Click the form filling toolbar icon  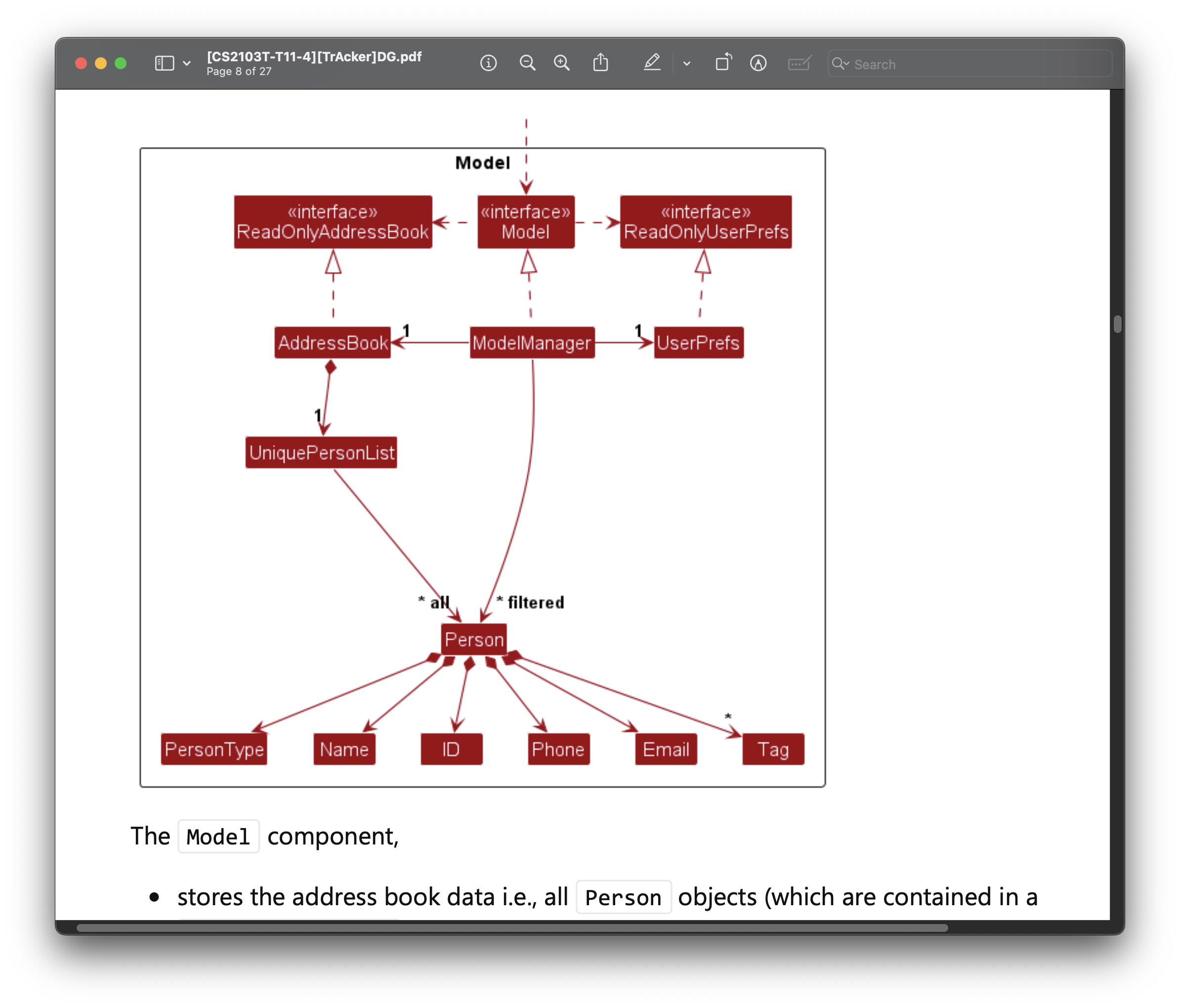click(x=799, y=63)
